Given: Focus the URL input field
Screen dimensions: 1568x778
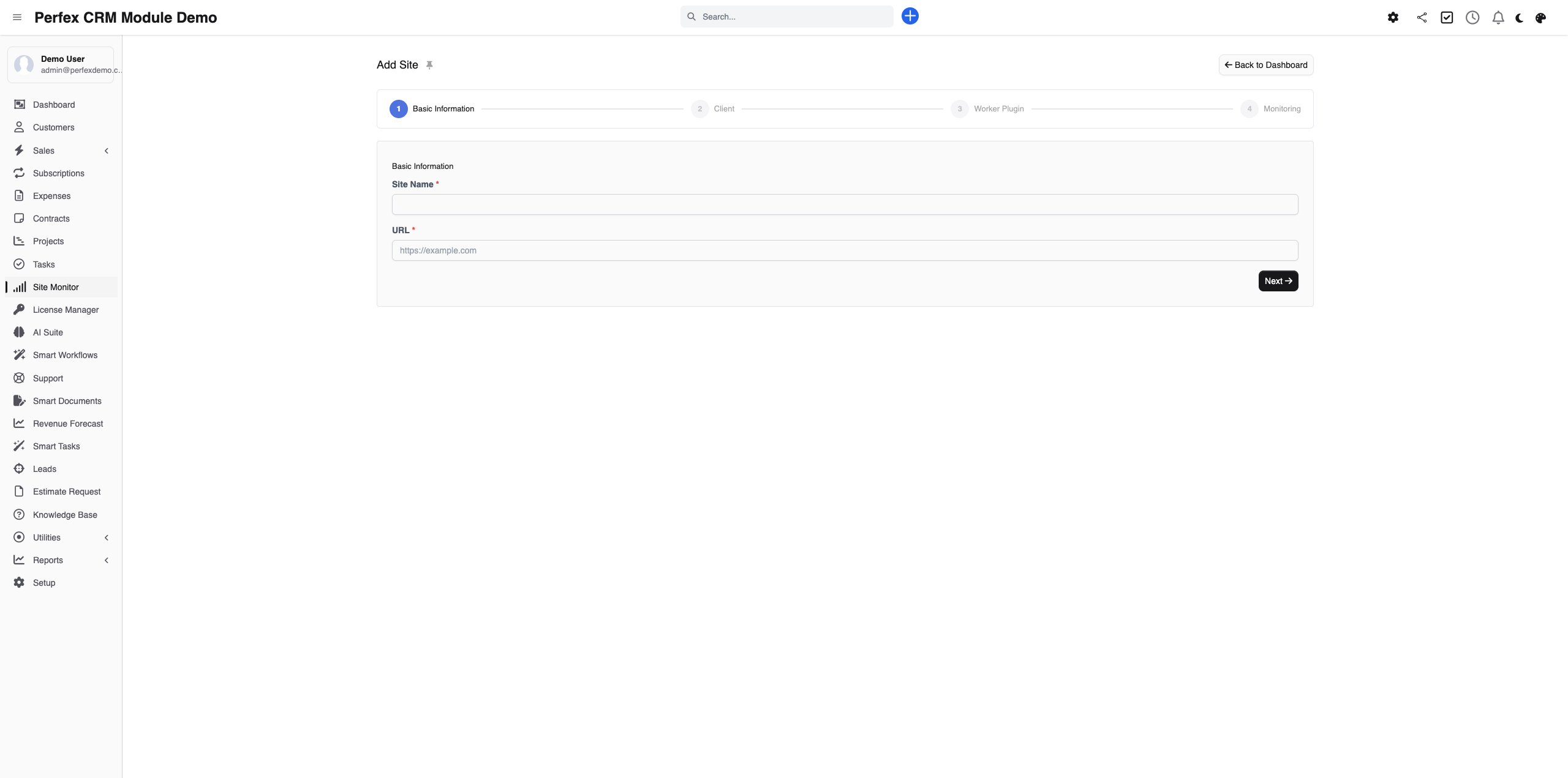Looking at the screenshot, I should 845,250.
